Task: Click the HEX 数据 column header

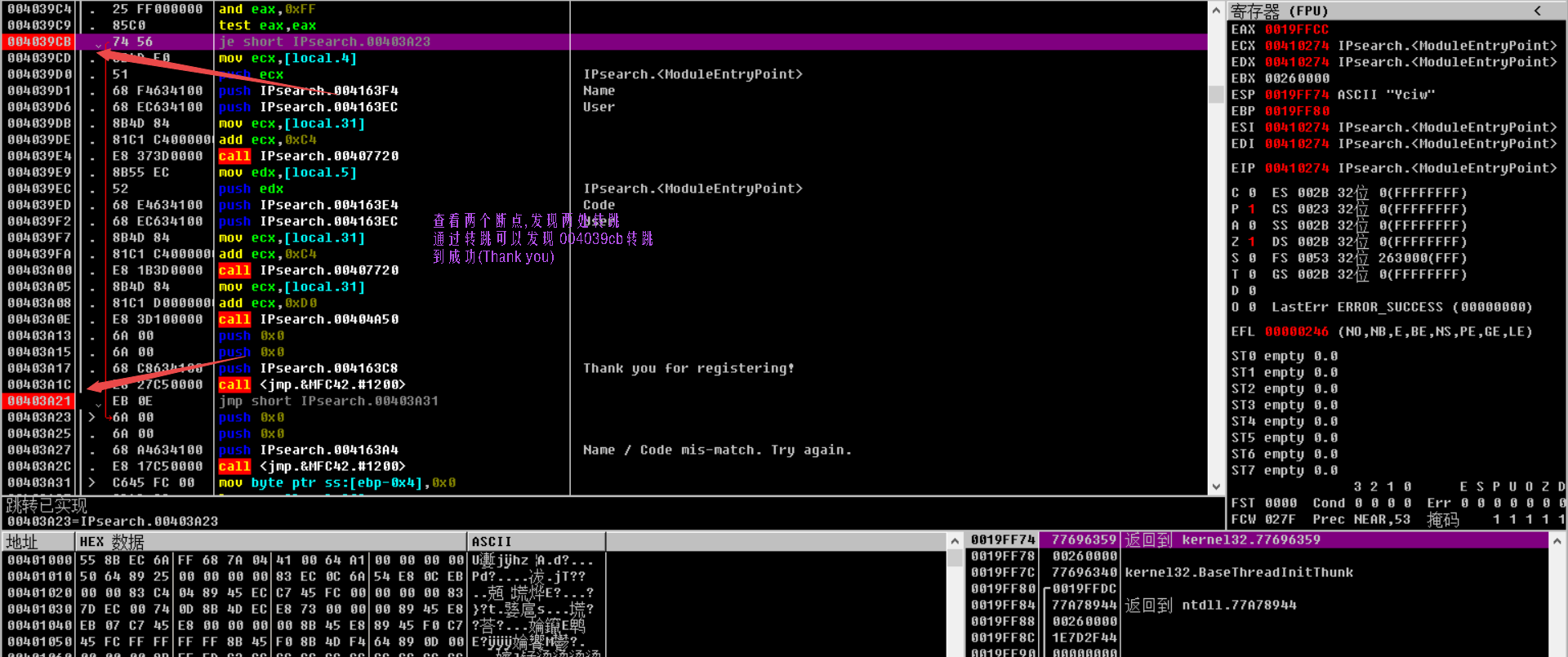Action: point(270,542)
